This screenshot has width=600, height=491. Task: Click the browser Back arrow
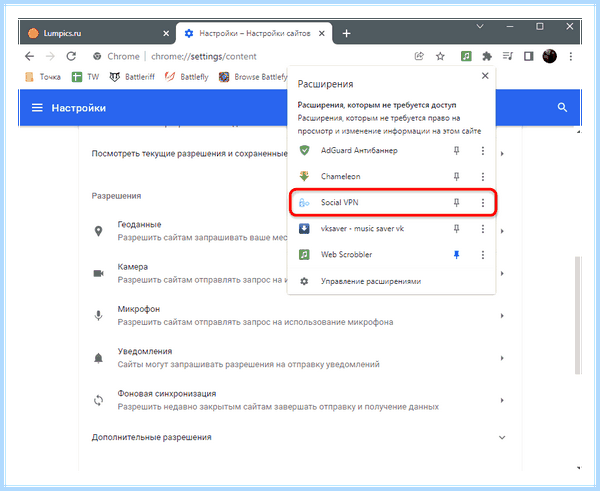pyautogui.click(x=29, y=57)
